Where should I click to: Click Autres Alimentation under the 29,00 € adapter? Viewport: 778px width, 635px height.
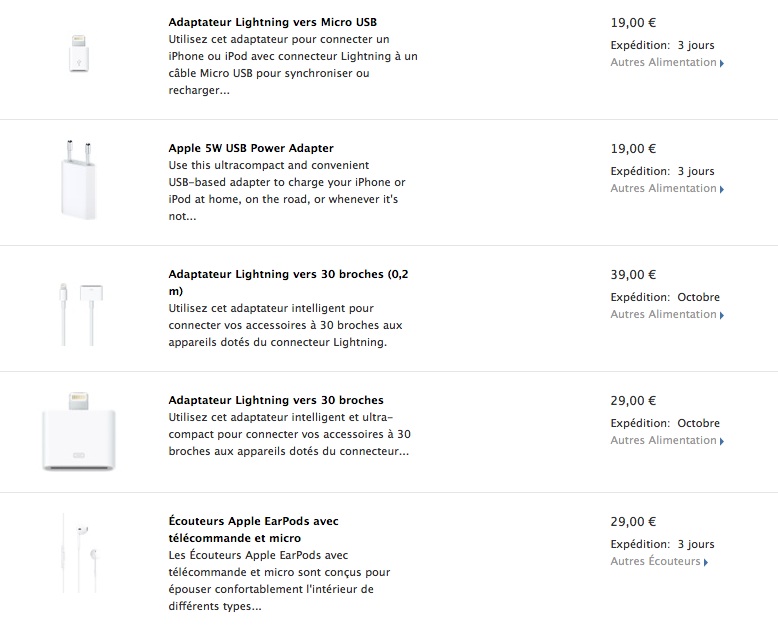coord(663,440)
